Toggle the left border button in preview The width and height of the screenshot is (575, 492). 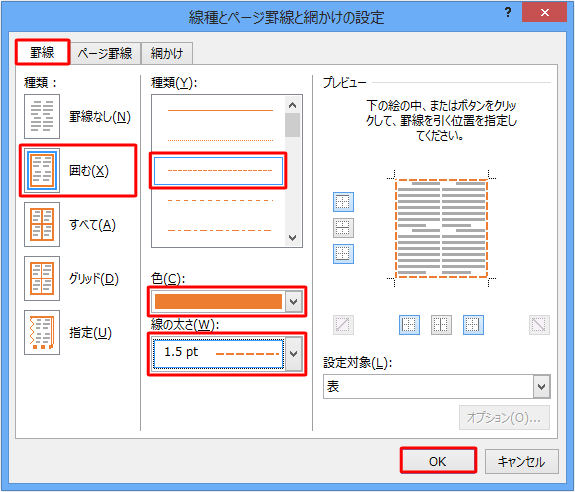point(409,325)
